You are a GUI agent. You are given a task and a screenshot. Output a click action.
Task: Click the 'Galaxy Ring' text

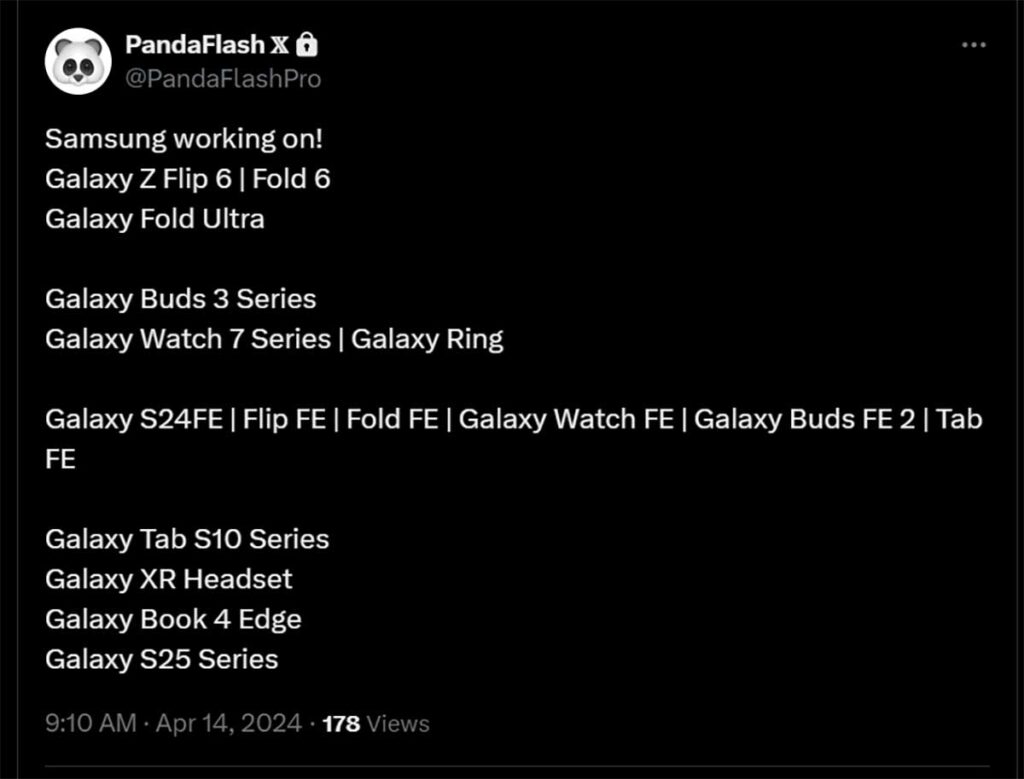coord(427,339)
